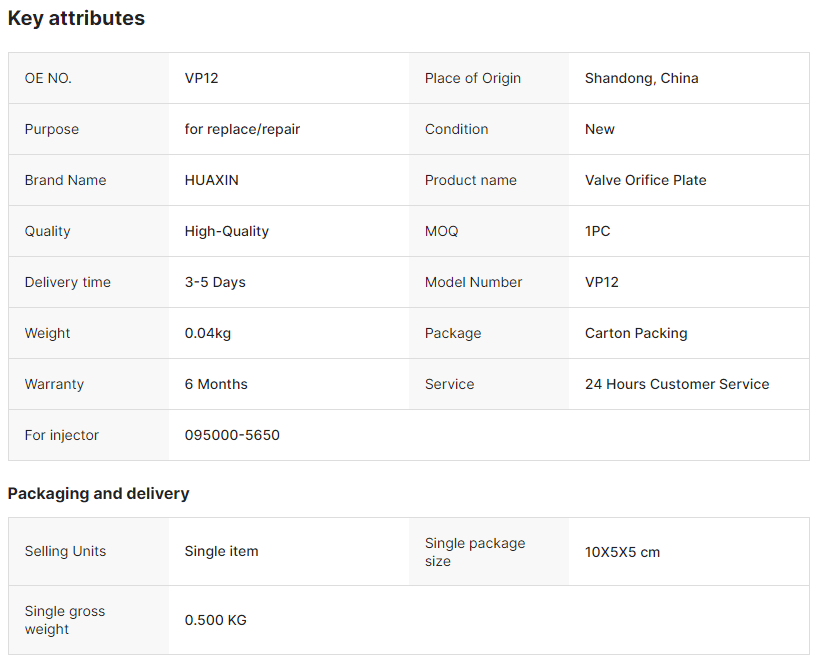Select the OE NO. value VP12
Viewport: 823px width, 671px height.
[x=201, y=78]
